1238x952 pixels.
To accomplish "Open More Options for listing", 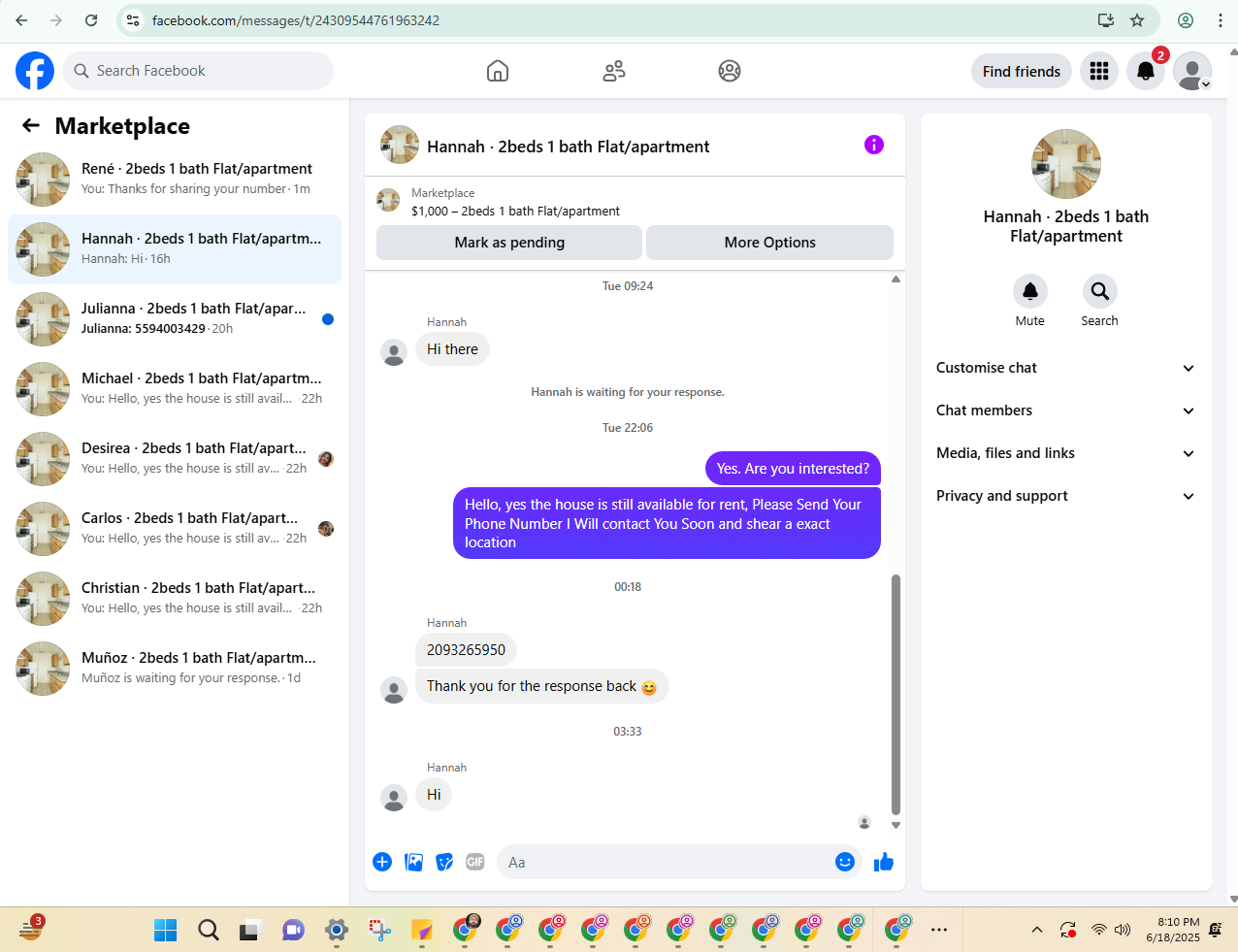I will (x=769, y=243).
